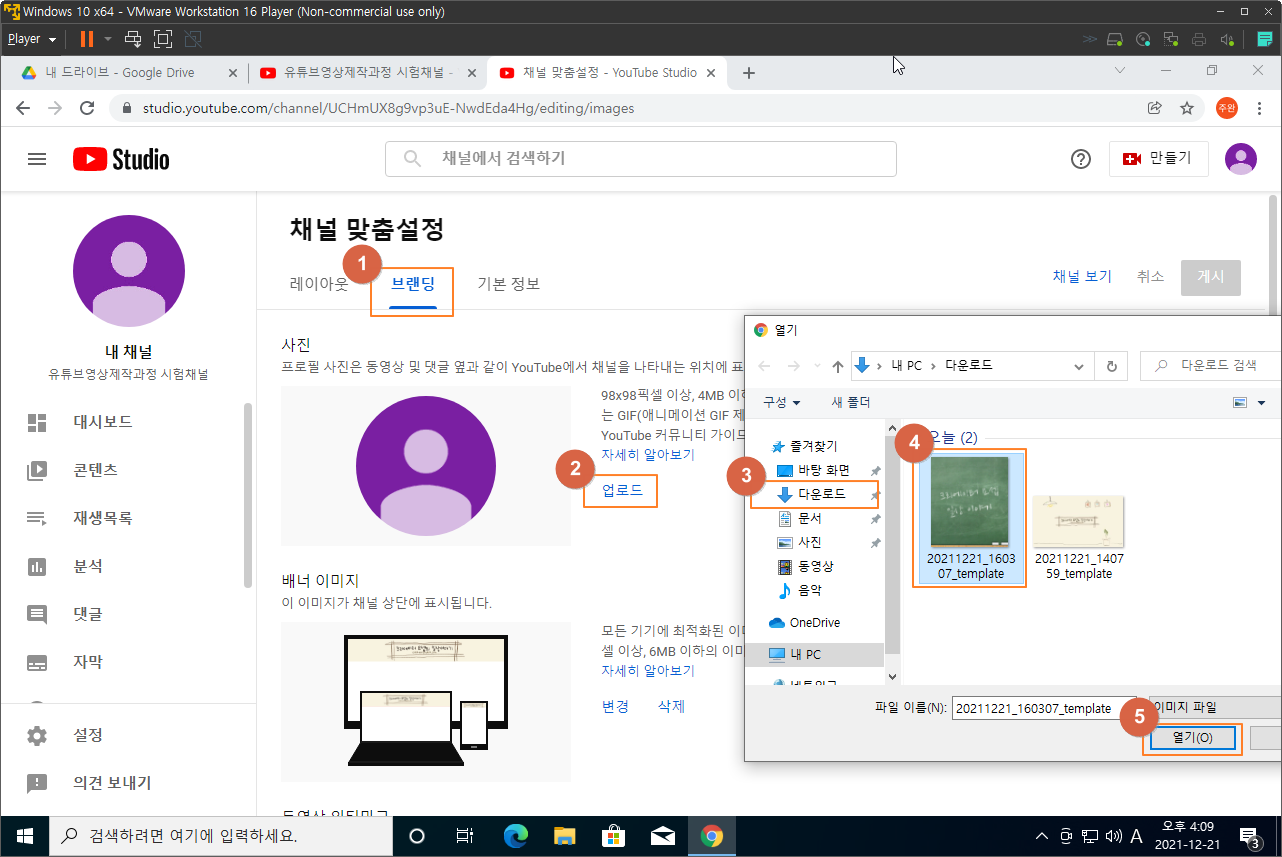The width and height of the screenshot is (1282, 857).
Task: Switch to the 레이아웃 tab
Action: tap(319, 284)
